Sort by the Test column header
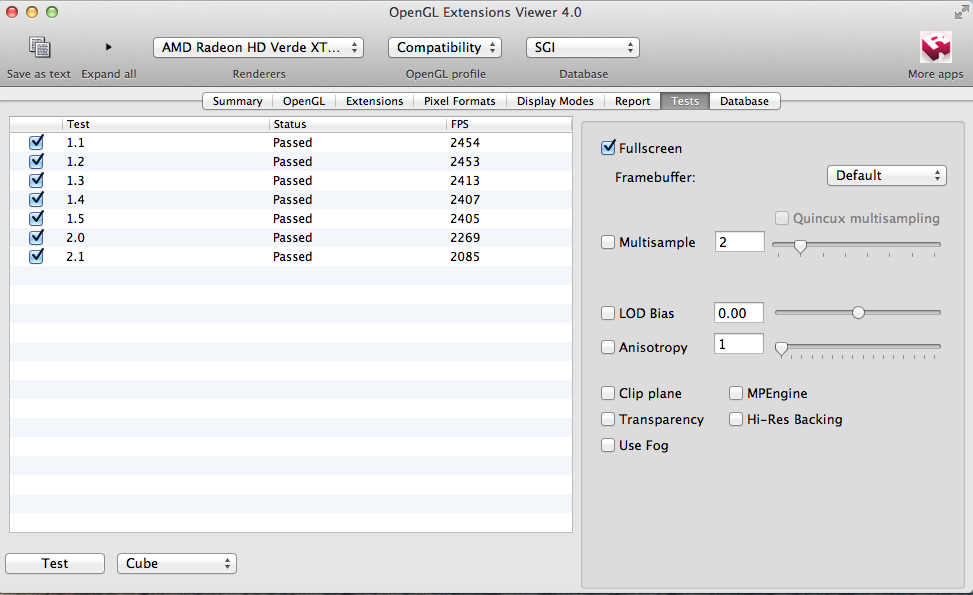 (x=166, y=124)
